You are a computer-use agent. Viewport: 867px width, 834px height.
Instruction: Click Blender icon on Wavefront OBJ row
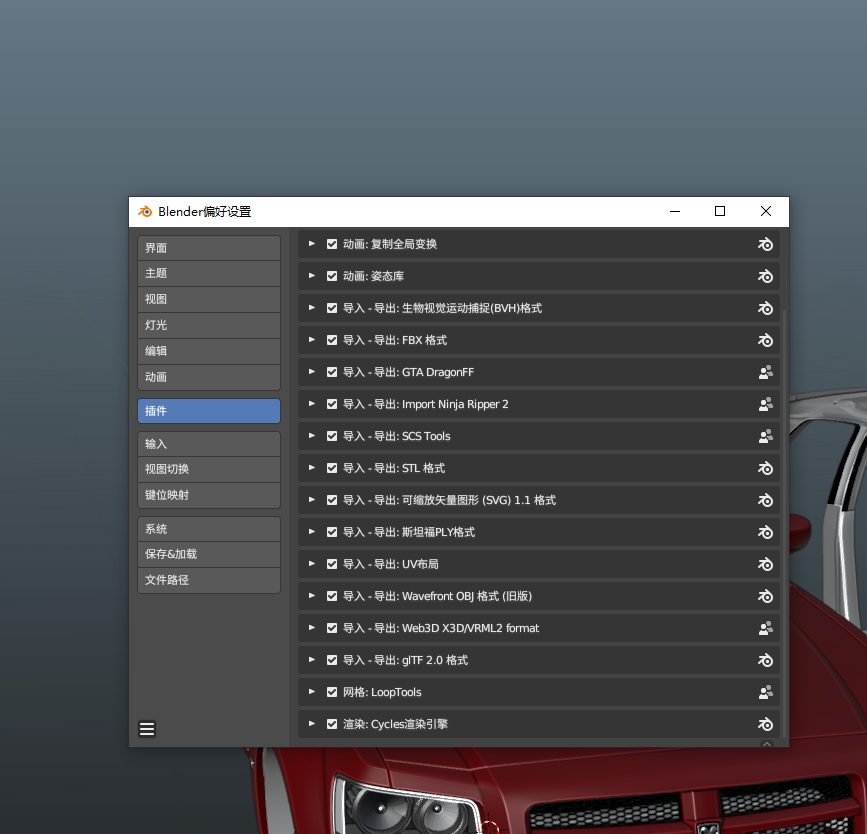[x=765, y=597]
